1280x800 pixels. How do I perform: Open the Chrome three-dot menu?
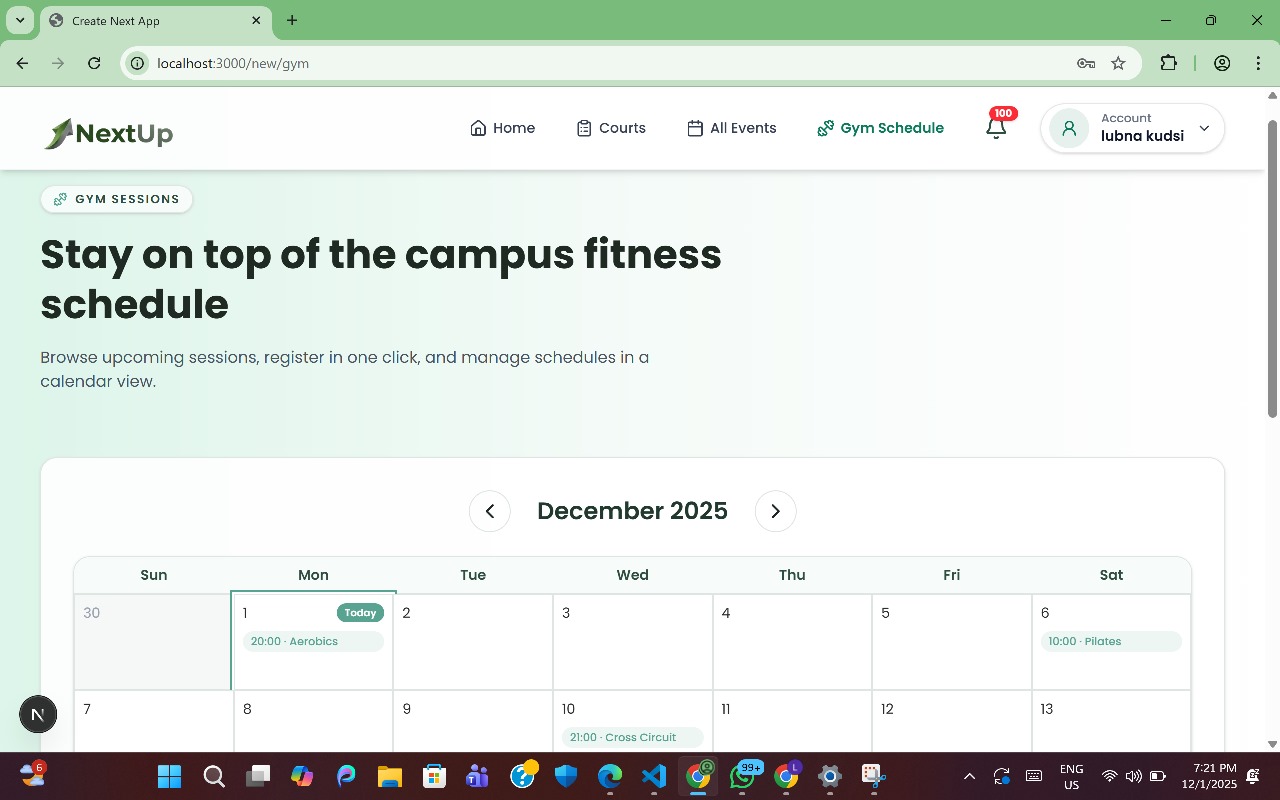1258,63
